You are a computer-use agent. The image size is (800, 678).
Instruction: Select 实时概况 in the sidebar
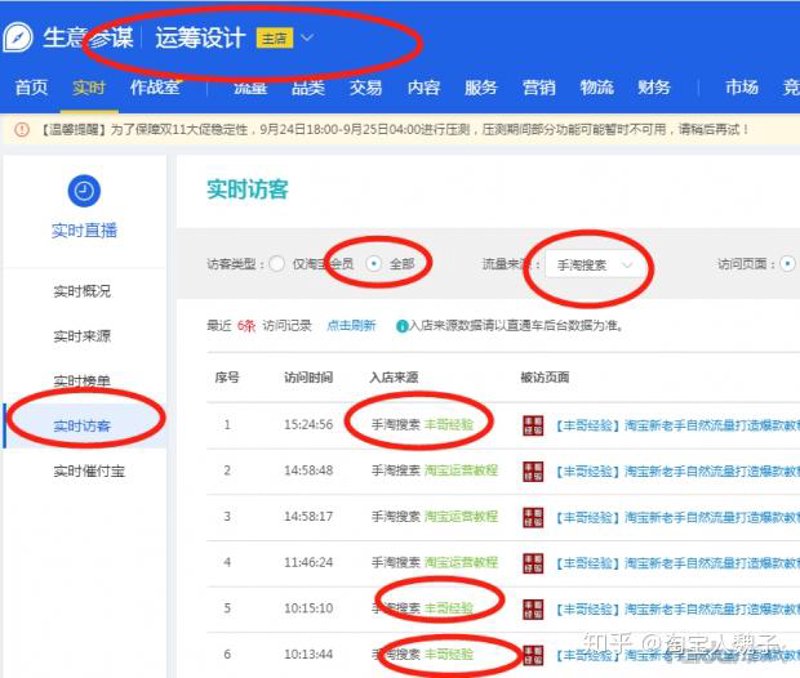tap(82, 291)
